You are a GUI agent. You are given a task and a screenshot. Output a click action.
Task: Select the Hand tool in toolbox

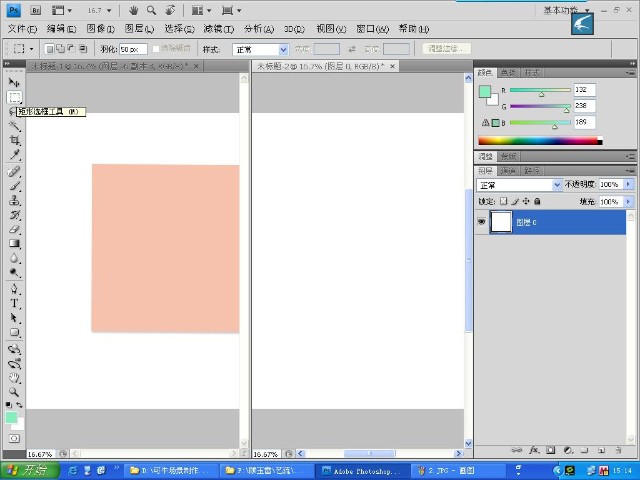14,378
